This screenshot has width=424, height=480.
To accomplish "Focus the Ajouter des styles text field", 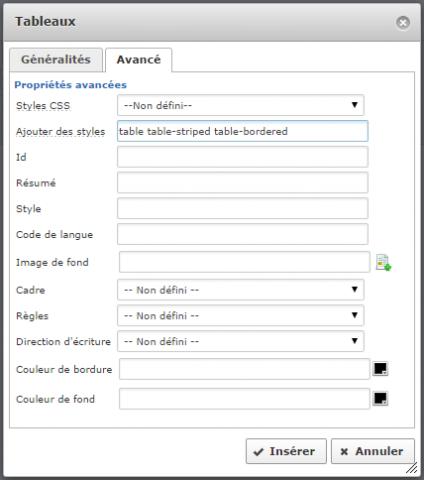I will [243, 131].
